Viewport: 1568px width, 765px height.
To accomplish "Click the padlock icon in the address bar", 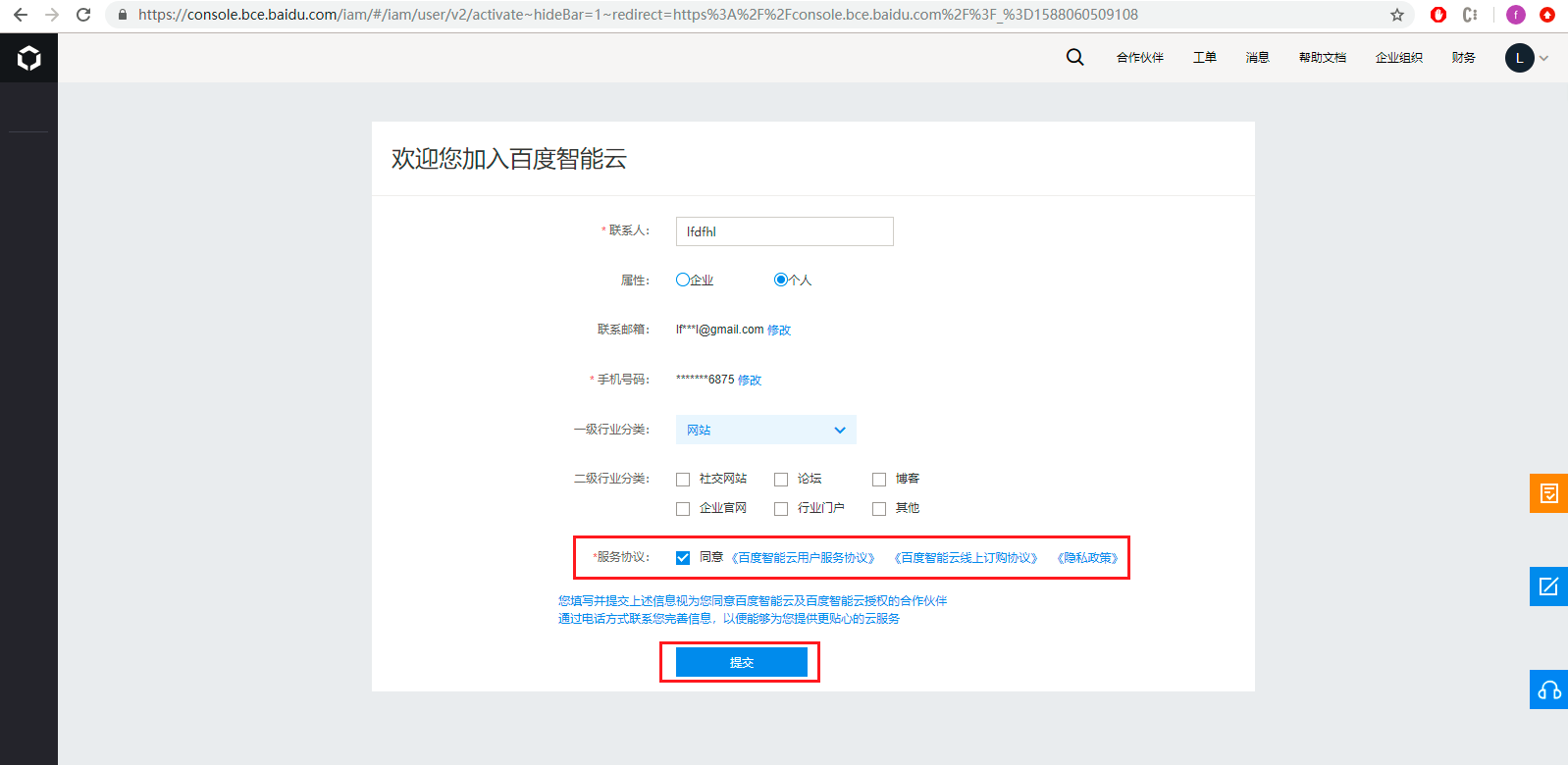I will coord(123,15).
